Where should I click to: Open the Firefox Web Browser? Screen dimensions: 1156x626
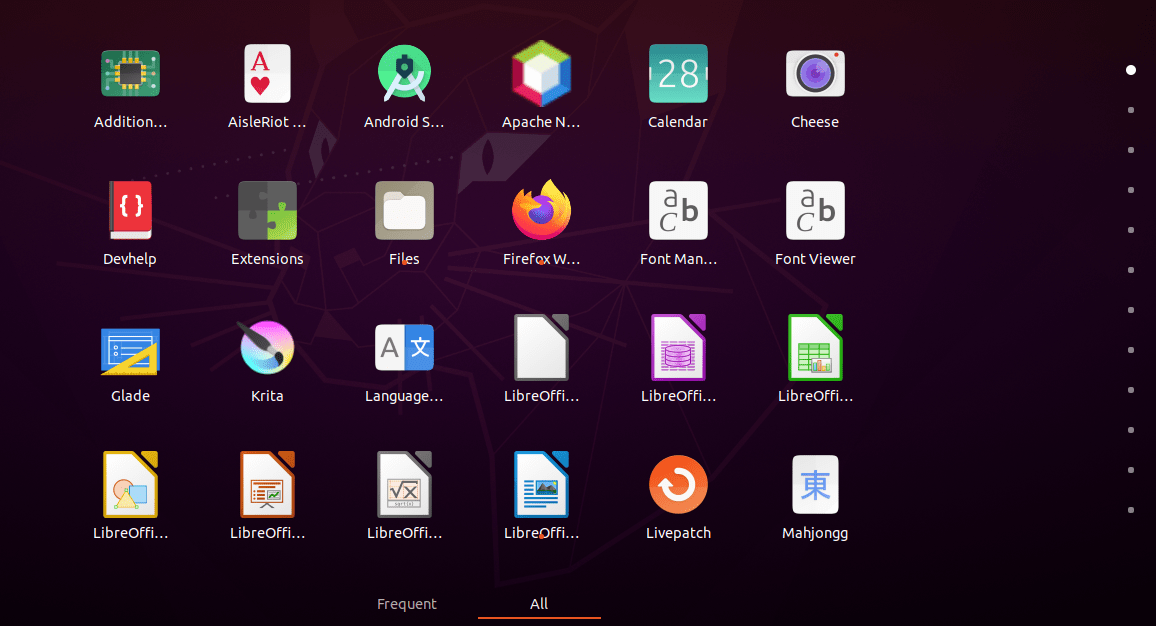coord(541,210)
